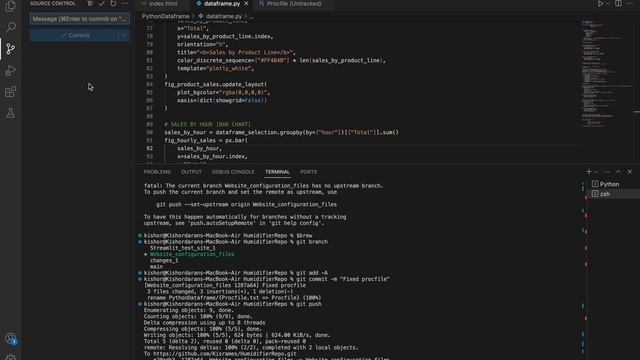Switch to the dataframe.py editor tab
This screenshot has height=360, width=640.
(x=222, y=4)
